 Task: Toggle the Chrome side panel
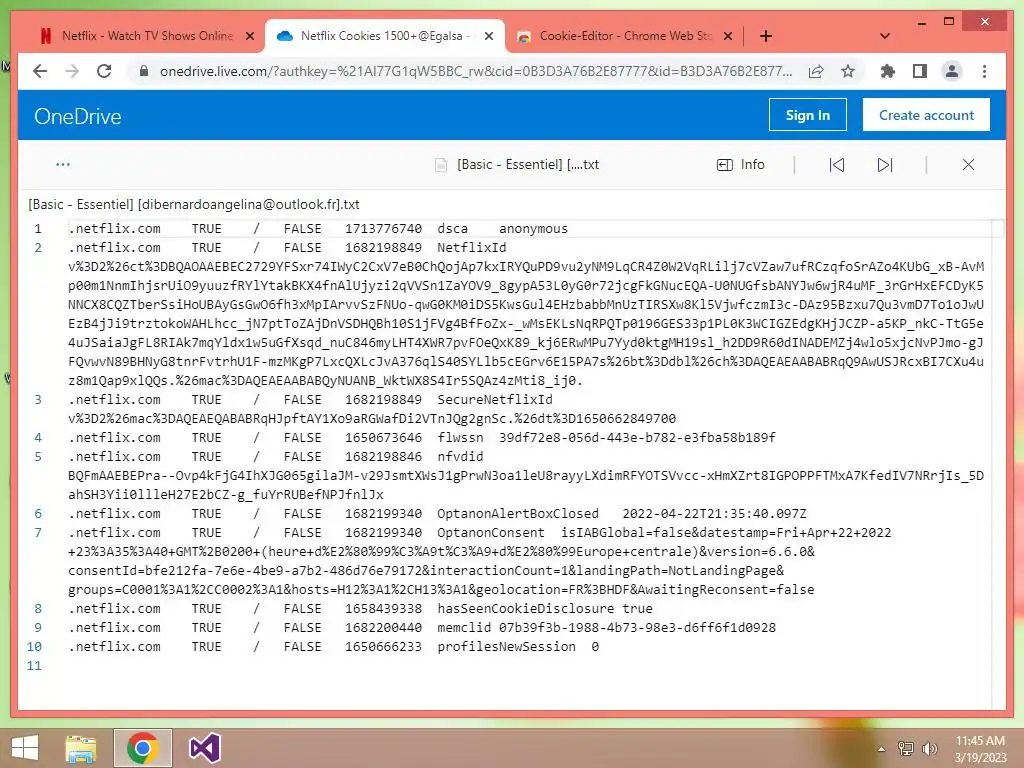pyautogui.click(x=920, y=71)
